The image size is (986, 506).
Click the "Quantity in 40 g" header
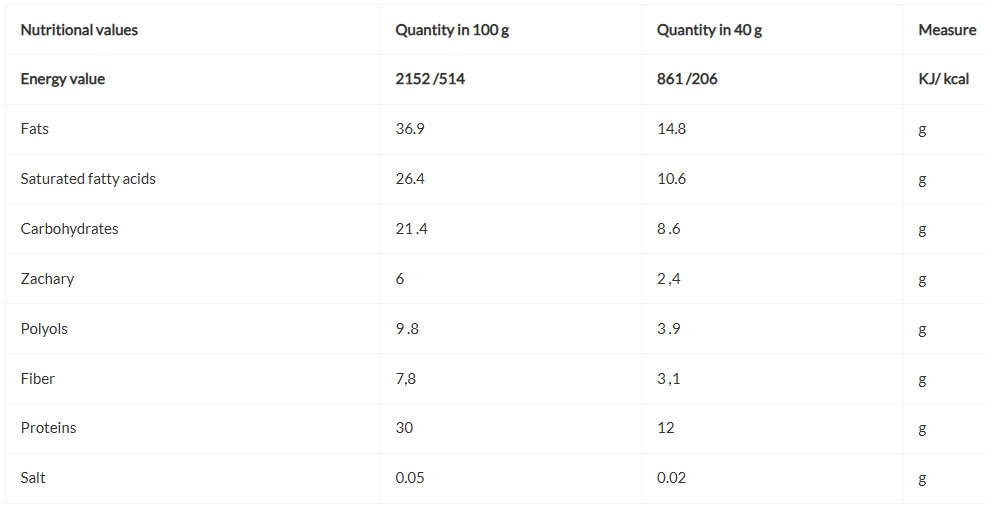(x=709, y=30)
